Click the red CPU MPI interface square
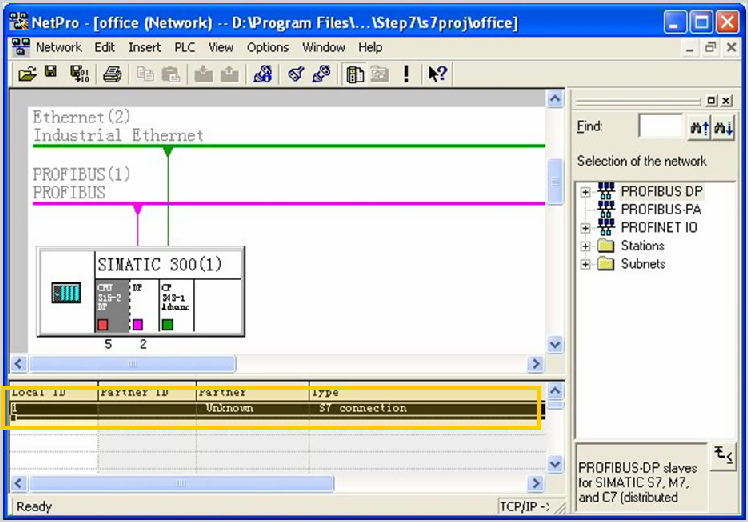Screen dimensions: 748x522 coord(103,325)
